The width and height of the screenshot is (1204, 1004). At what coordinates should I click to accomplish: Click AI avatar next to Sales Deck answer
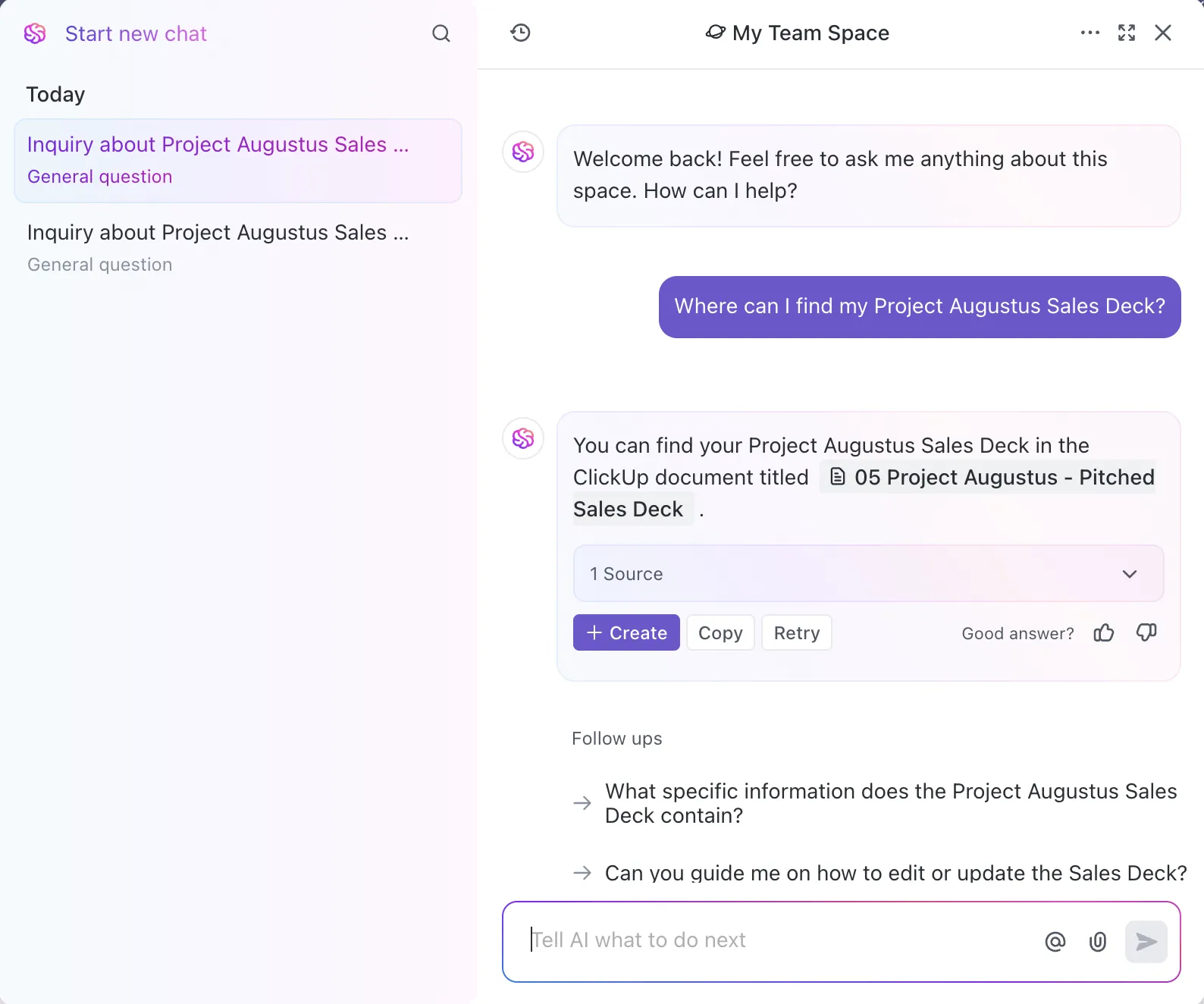point(523,438)
